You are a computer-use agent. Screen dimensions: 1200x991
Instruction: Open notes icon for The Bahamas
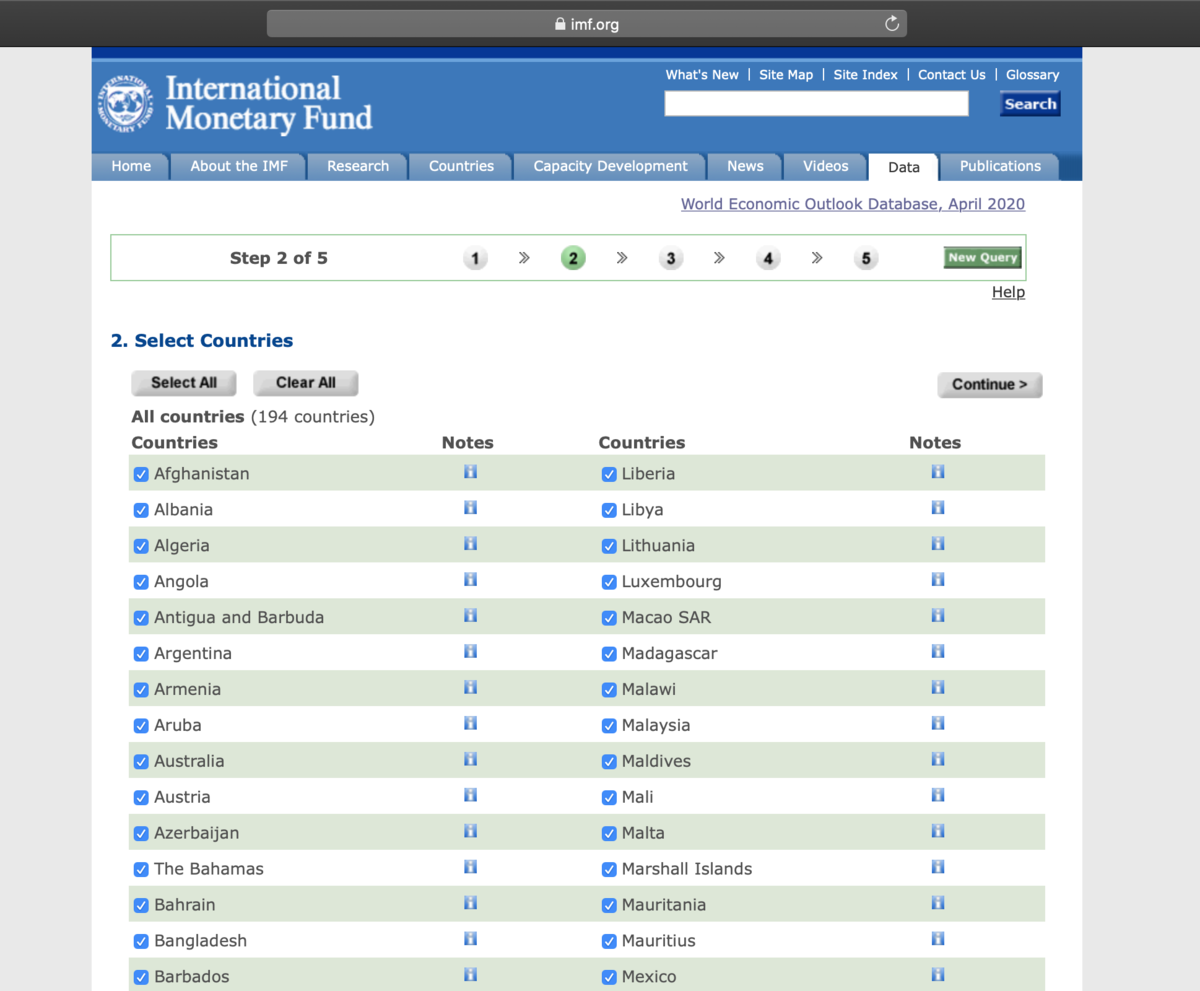click(470, 867)
